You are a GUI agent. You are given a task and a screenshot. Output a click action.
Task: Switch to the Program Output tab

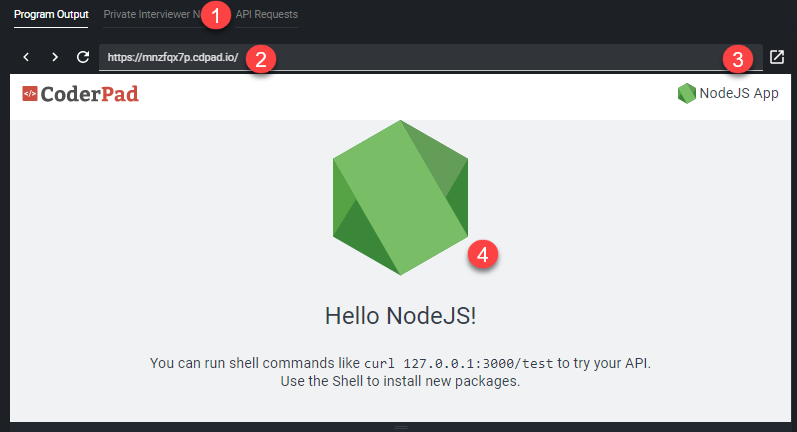point(51,15)
